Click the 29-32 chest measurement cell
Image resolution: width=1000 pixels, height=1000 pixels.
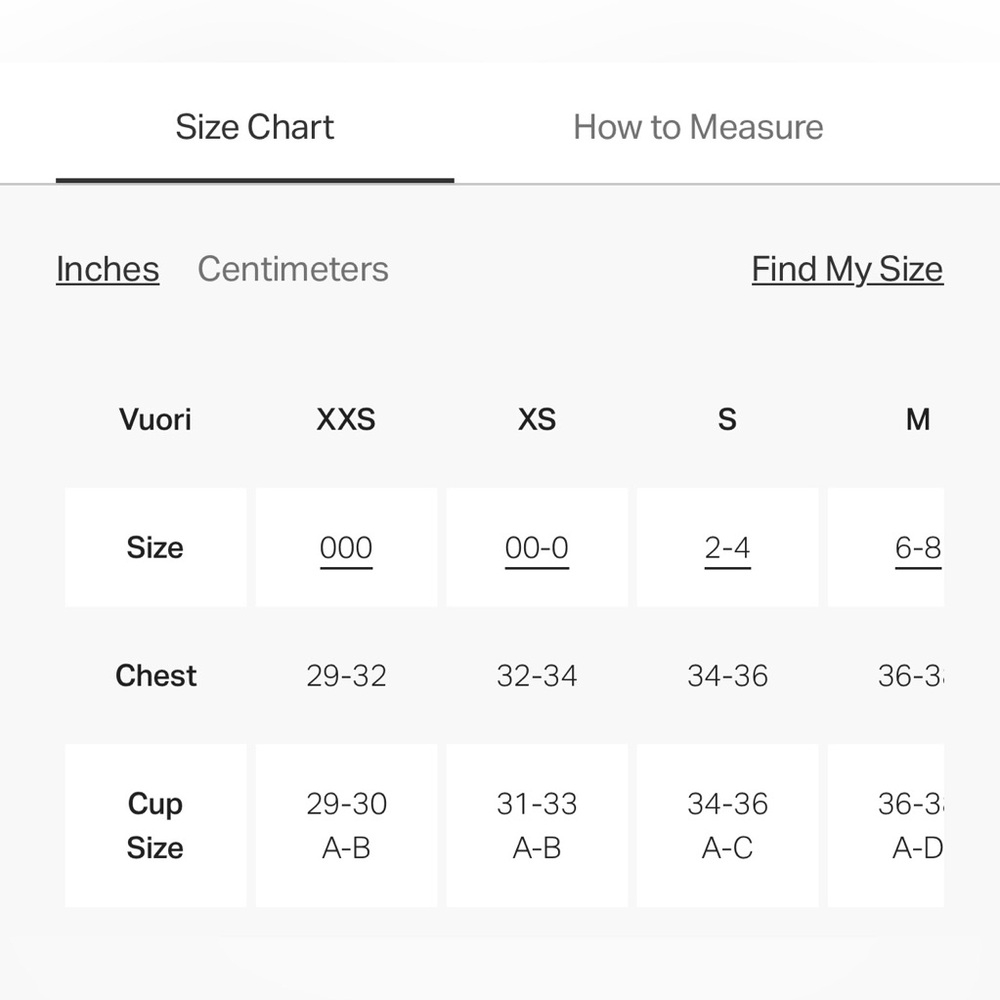[346, 675]
